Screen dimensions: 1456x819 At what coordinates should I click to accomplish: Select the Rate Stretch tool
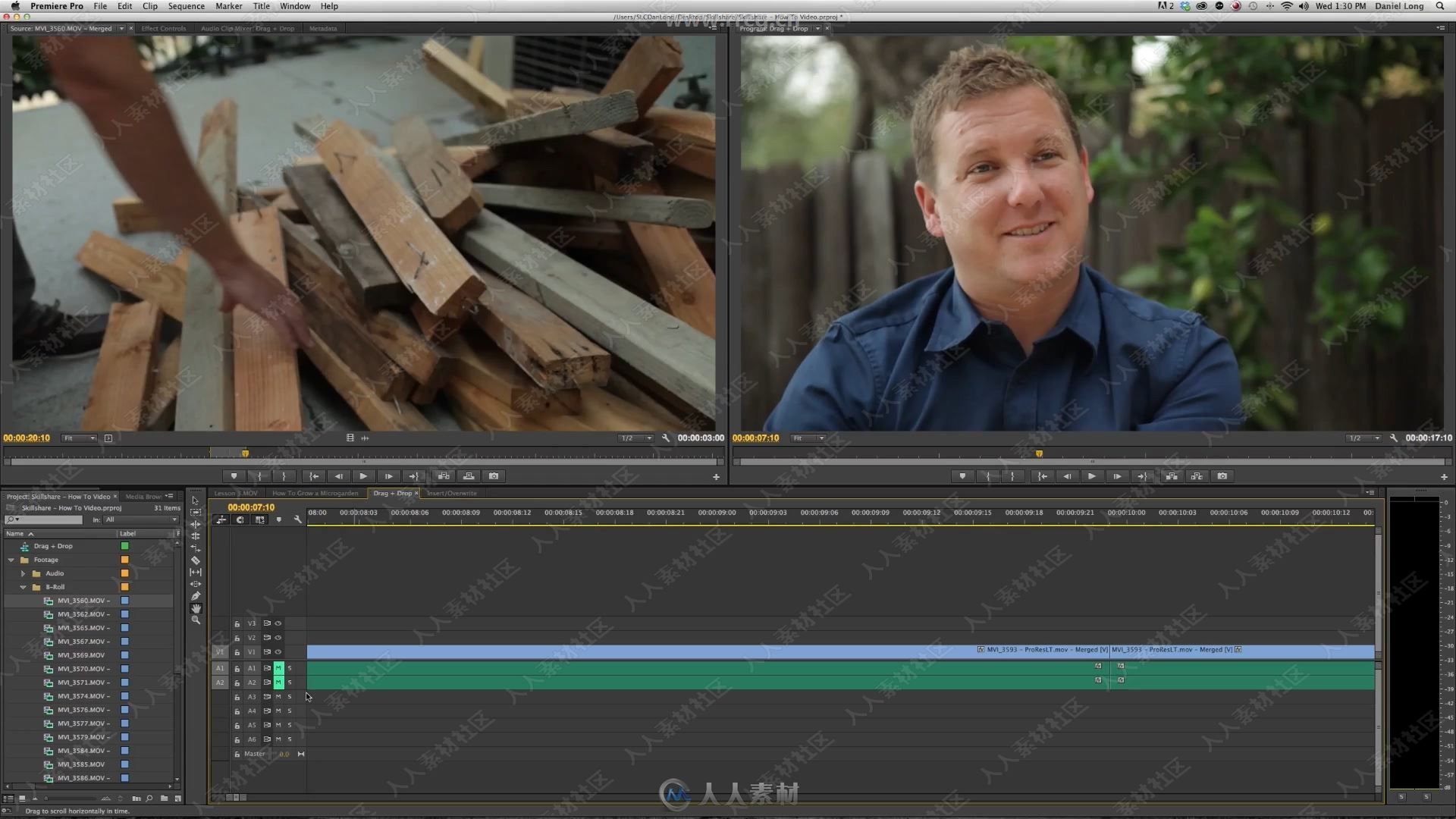(x=195, y=548)
